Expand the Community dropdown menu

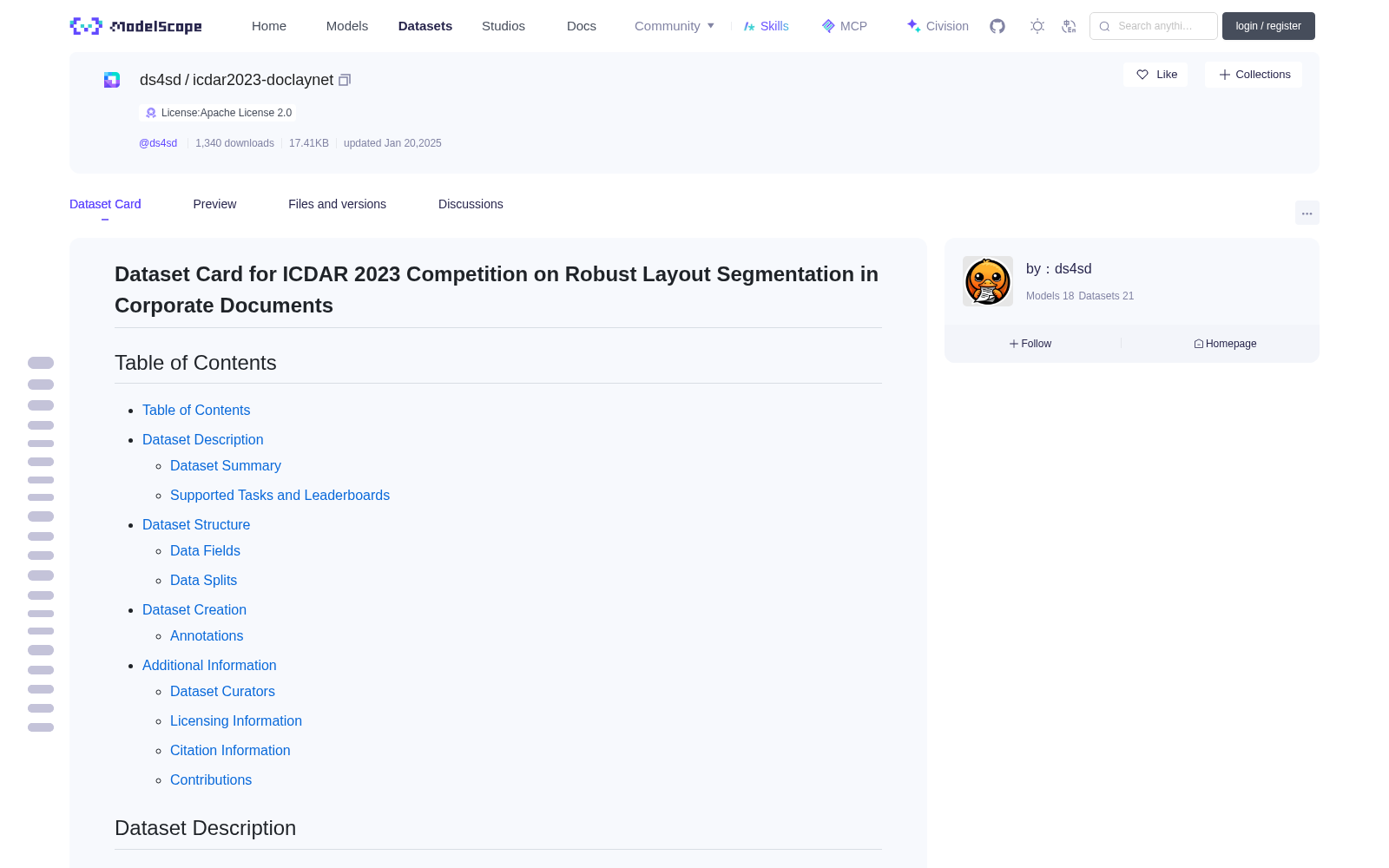(x=675, y=26)
